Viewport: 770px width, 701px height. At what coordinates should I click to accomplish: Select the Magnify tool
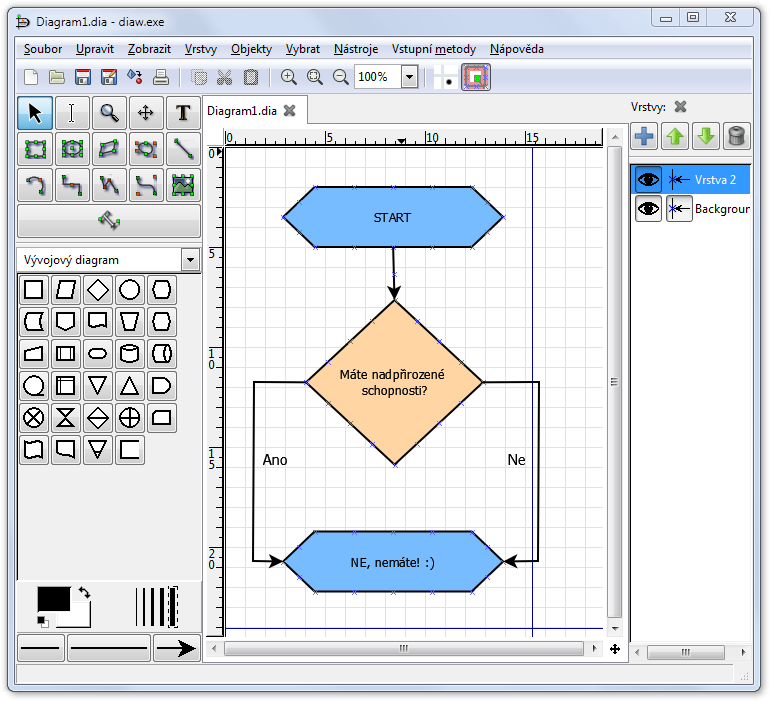coord(109,113)
